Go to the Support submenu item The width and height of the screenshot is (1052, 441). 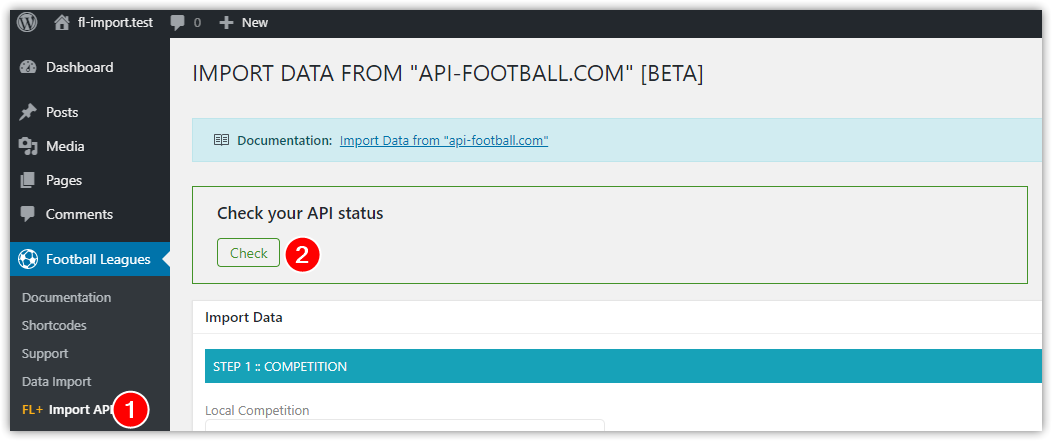(x=45, y=354)
